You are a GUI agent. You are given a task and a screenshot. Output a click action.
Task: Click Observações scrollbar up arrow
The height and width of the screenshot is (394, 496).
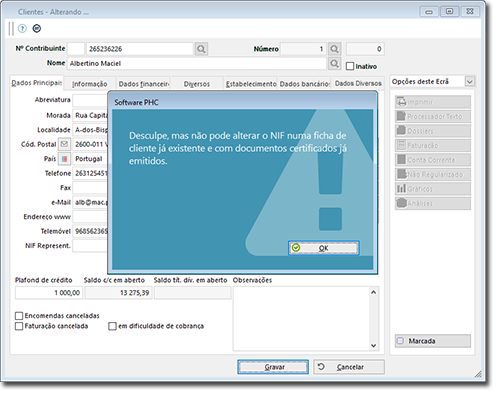click(x=374, y=292)
